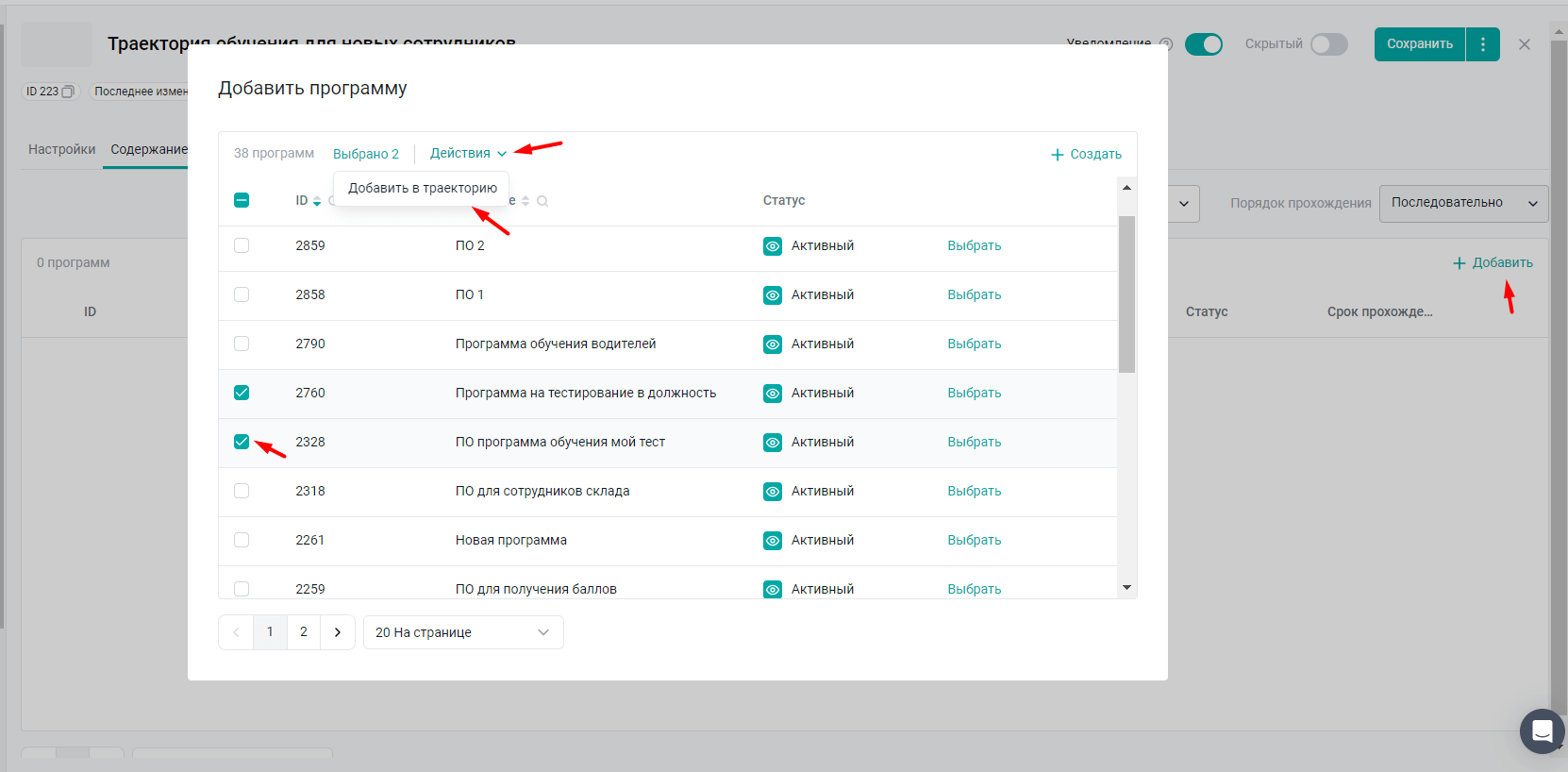The width and height of the screenshot is (1568, 772).
Task: Open the Действия dropdown
Action: coord(468,153)
